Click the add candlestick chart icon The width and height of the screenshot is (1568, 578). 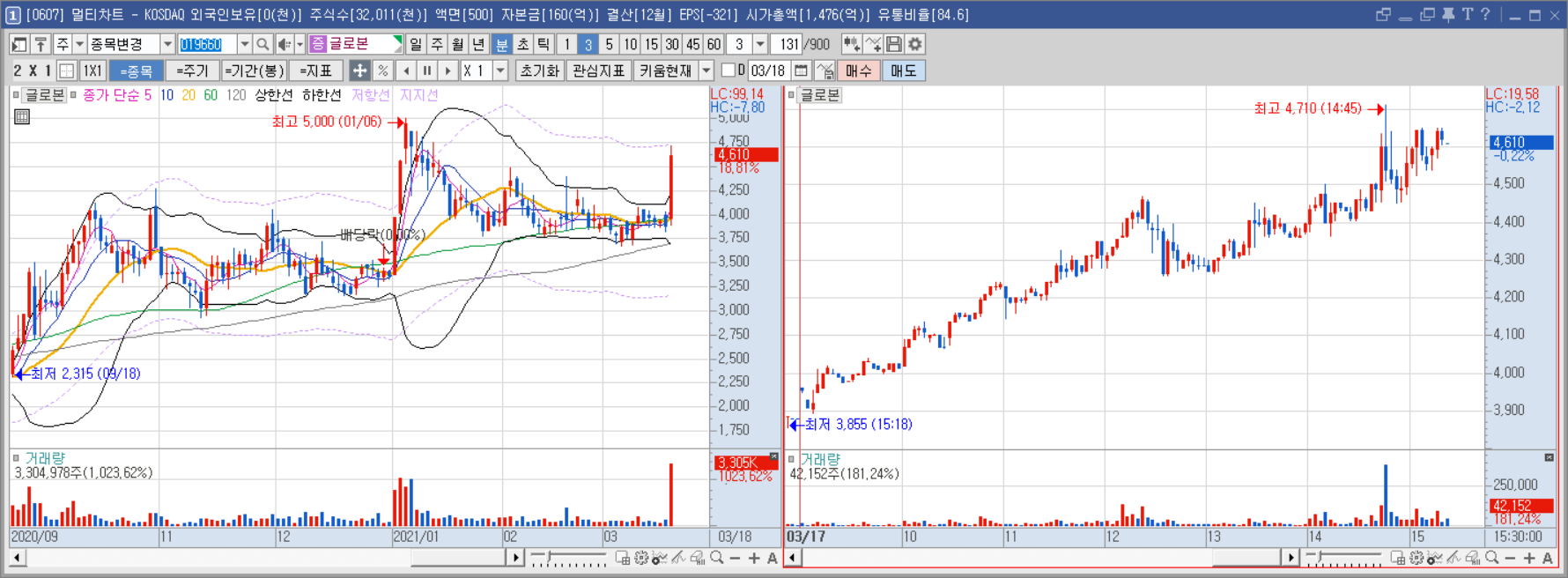(x=851, y=44)
